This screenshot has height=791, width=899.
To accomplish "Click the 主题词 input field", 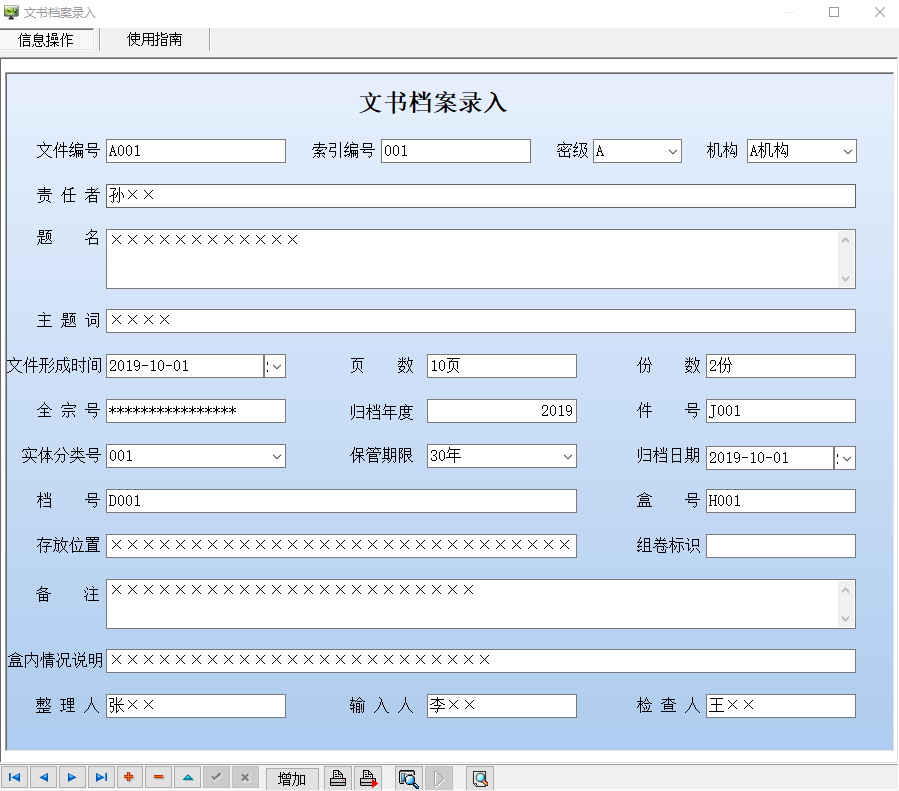I will click(480, 321).
